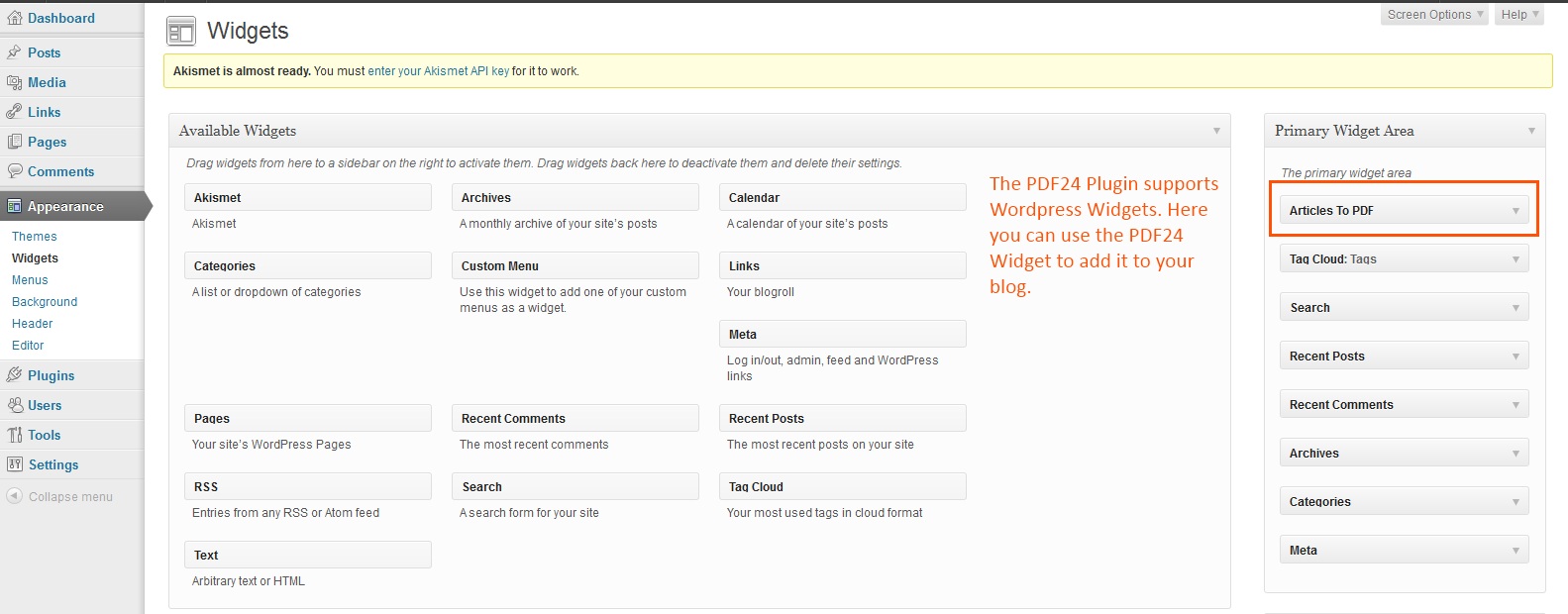Viewport: 1568px width, 614px height.
Task: Click the Users icon in sidebar
Action: point(14,405)
